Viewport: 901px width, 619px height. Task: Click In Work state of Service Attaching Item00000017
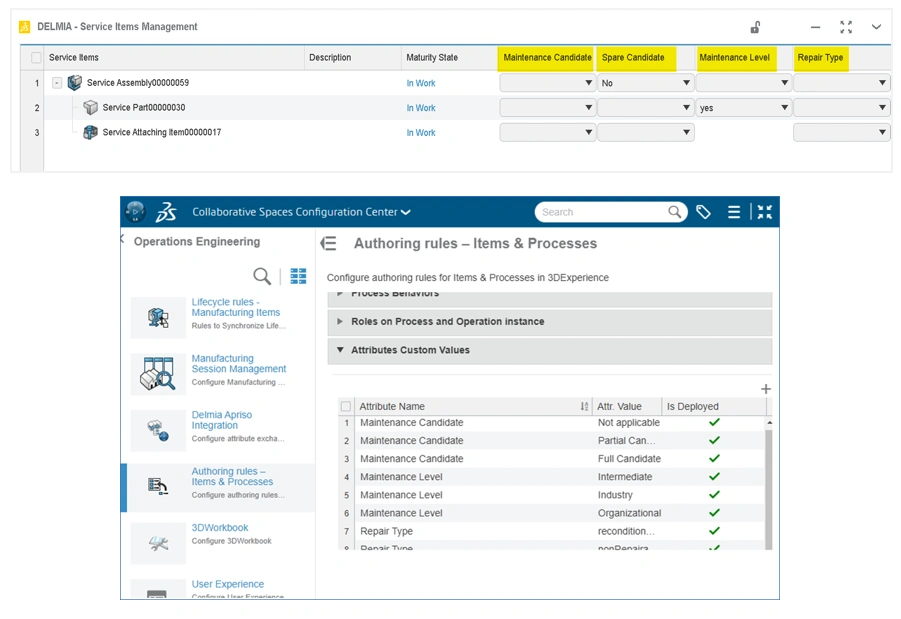coord(421,133)
